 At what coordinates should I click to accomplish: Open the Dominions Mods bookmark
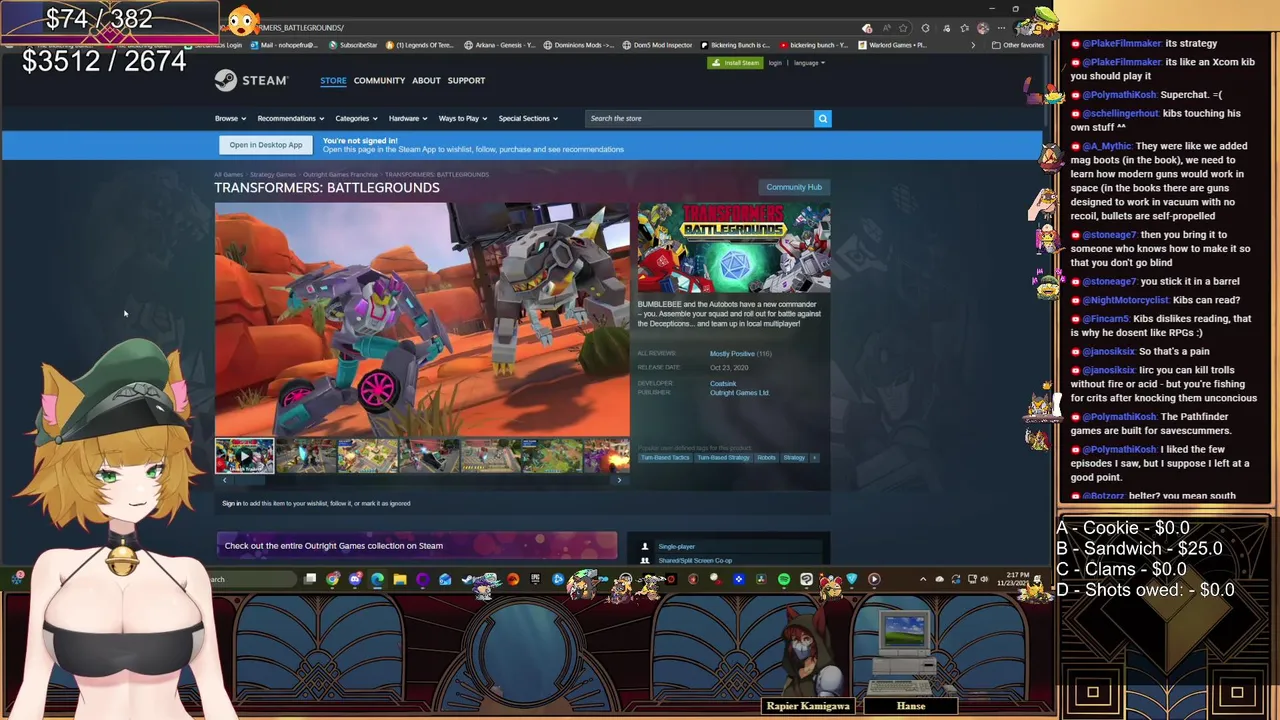(x=577, y=45)
